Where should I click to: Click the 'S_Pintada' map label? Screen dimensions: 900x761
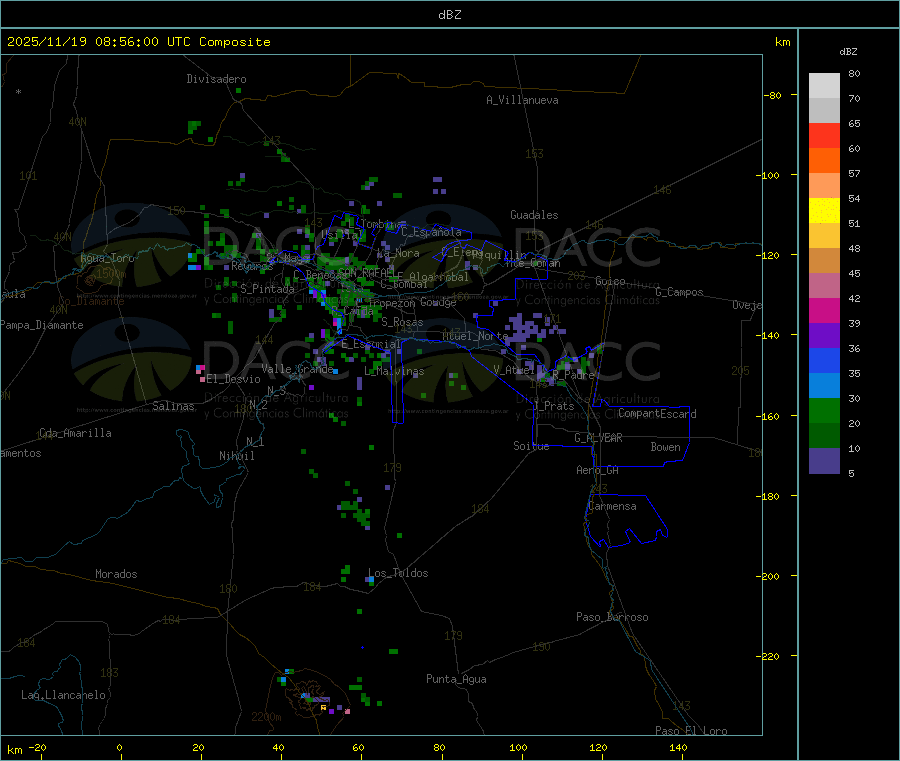pyautogui.click(x=267, y=289)
